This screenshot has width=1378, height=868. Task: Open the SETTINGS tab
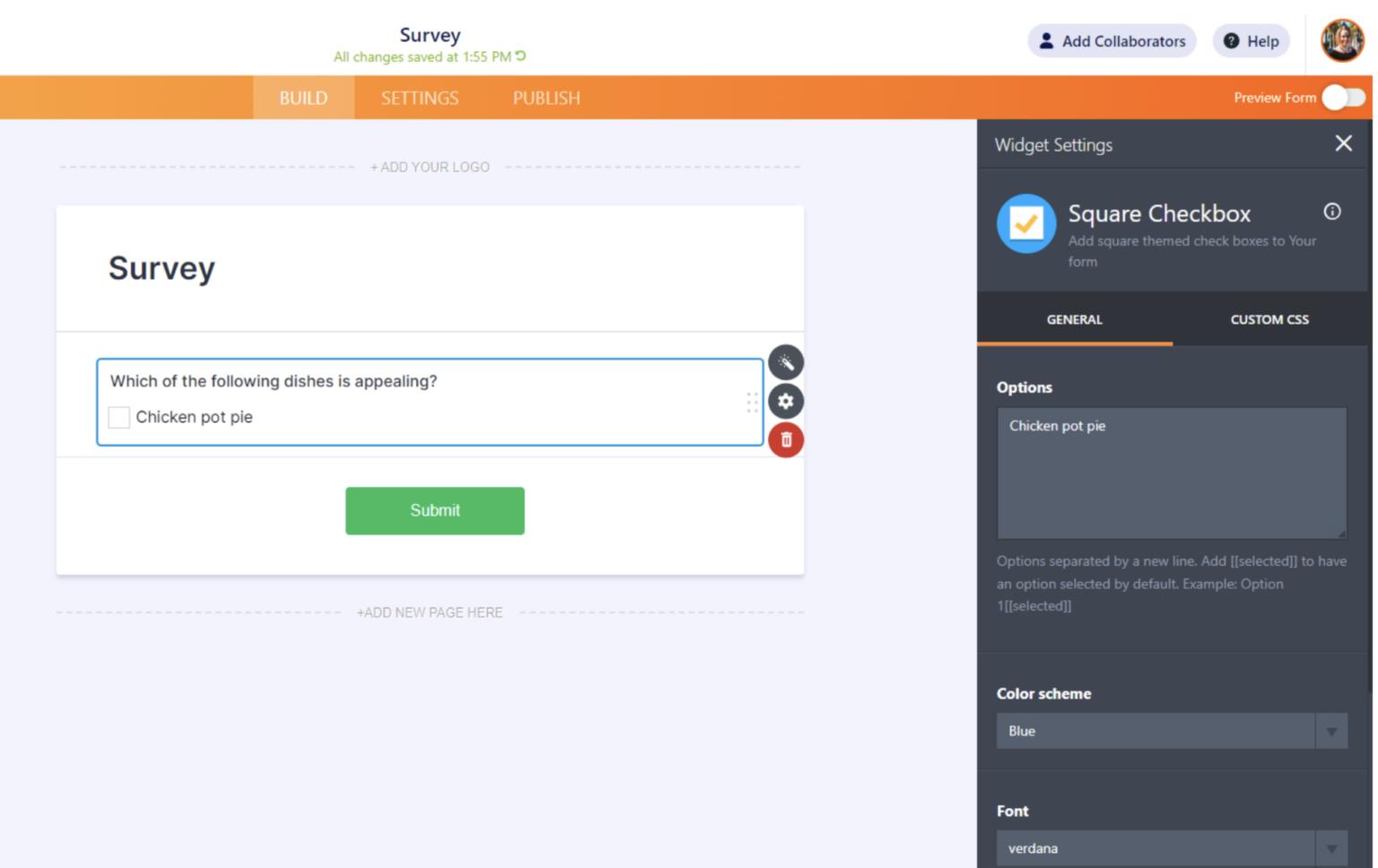click(x=420, y=98)
